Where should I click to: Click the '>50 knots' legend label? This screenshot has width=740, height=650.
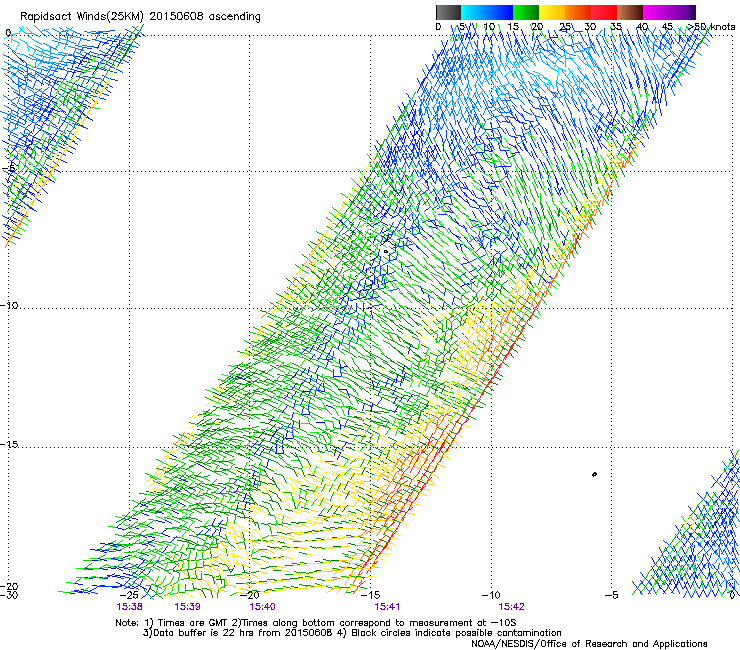click(711, 27)
